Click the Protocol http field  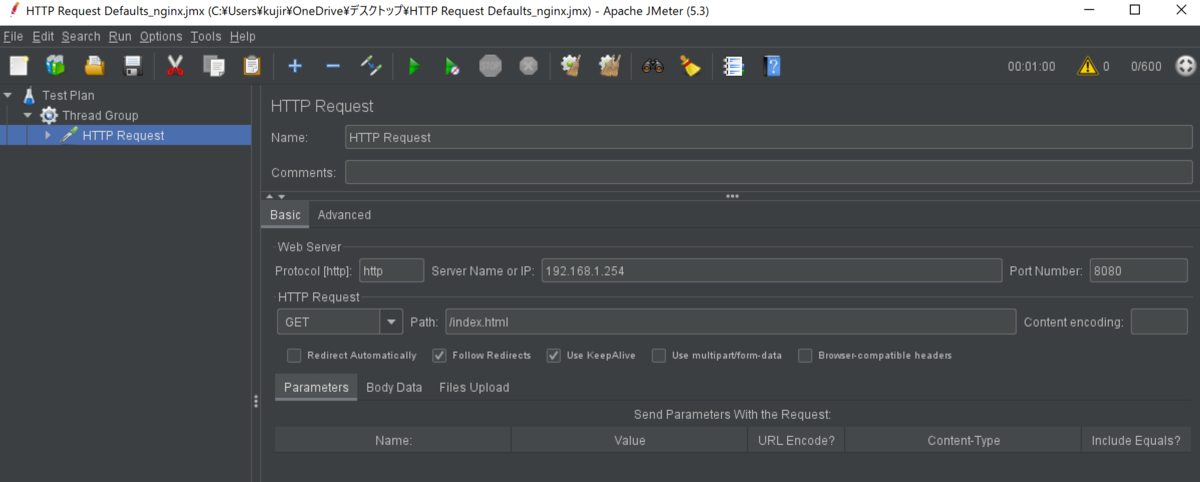(x=392, y=271)
